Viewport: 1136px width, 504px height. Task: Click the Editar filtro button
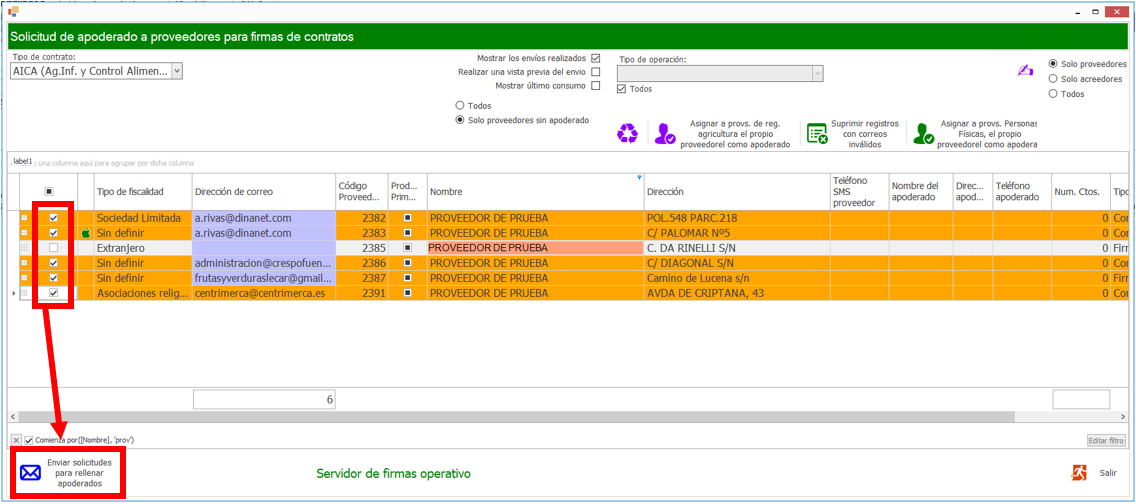point(1106,440)
